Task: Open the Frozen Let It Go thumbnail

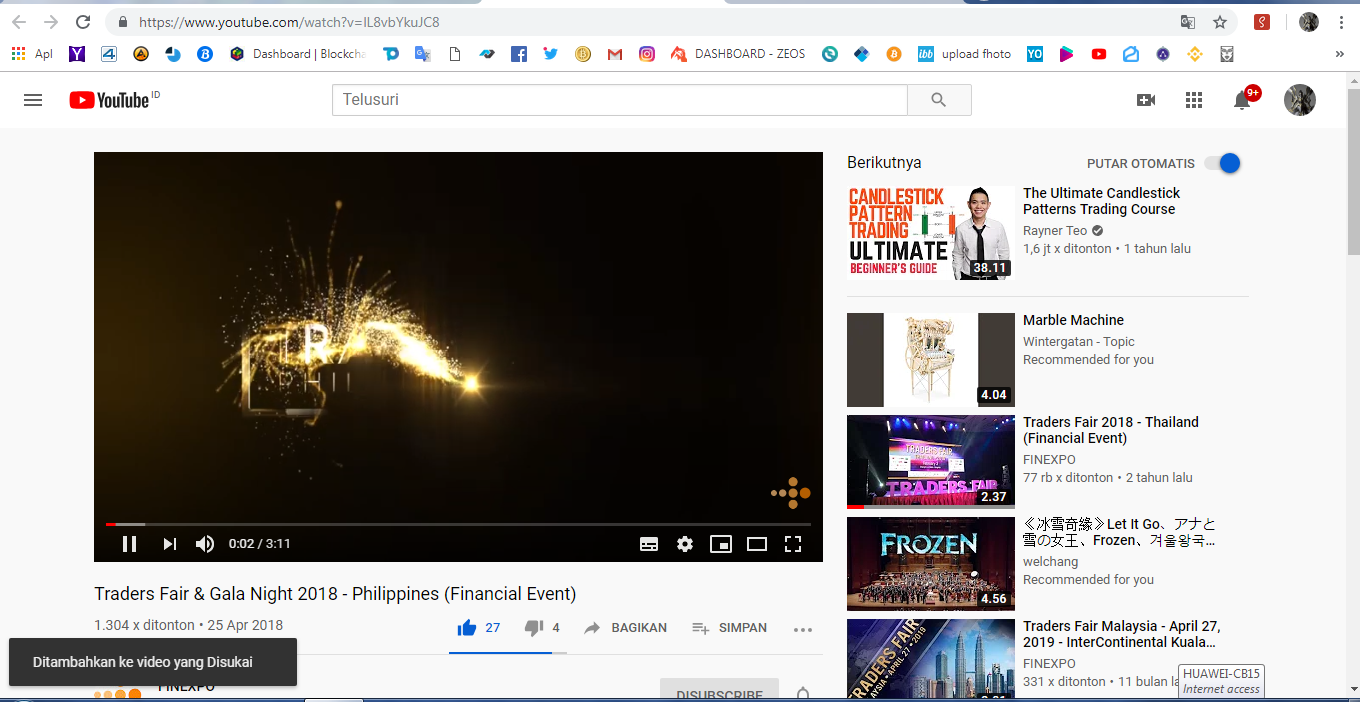Action: [931, 564]
